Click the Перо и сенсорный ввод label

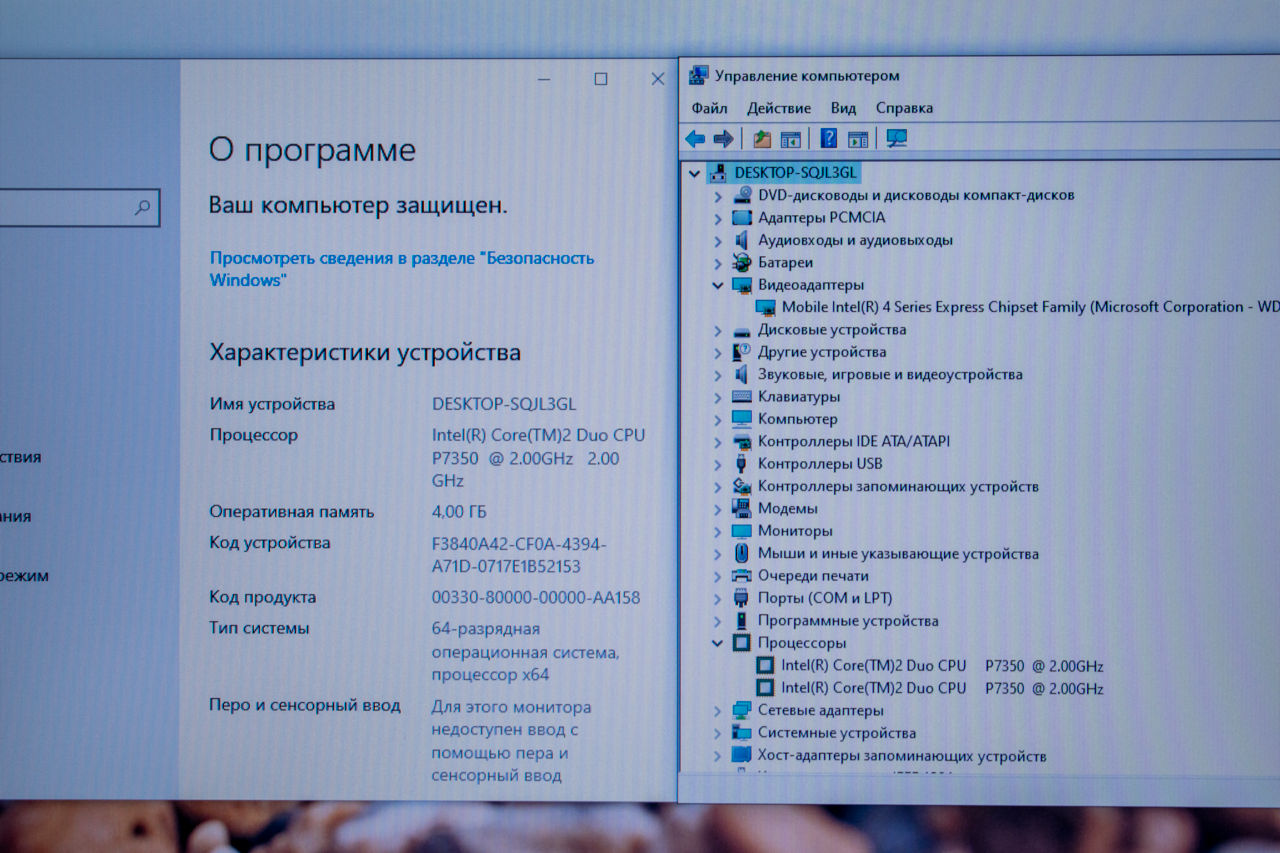305,705
